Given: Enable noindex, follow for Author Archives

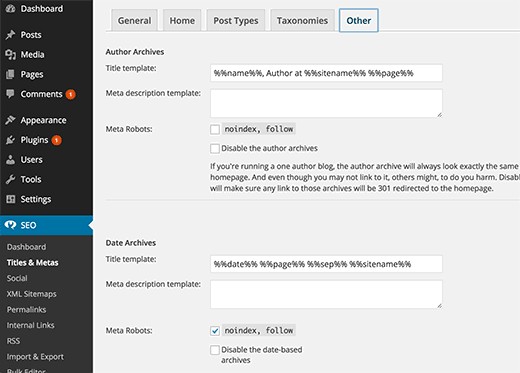Looking at the screenshot, I should pyautogui.click(x=215, y=129).
